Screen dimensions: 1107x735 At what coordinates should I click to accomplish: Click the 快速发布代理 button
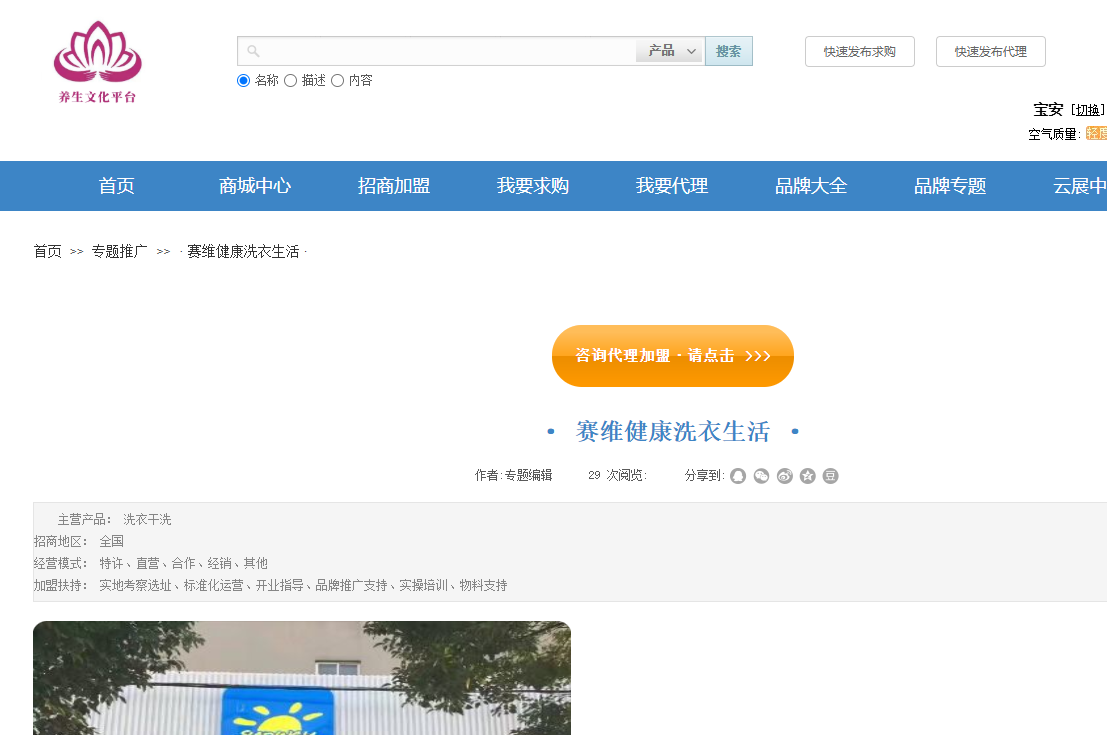coord(991,52)
